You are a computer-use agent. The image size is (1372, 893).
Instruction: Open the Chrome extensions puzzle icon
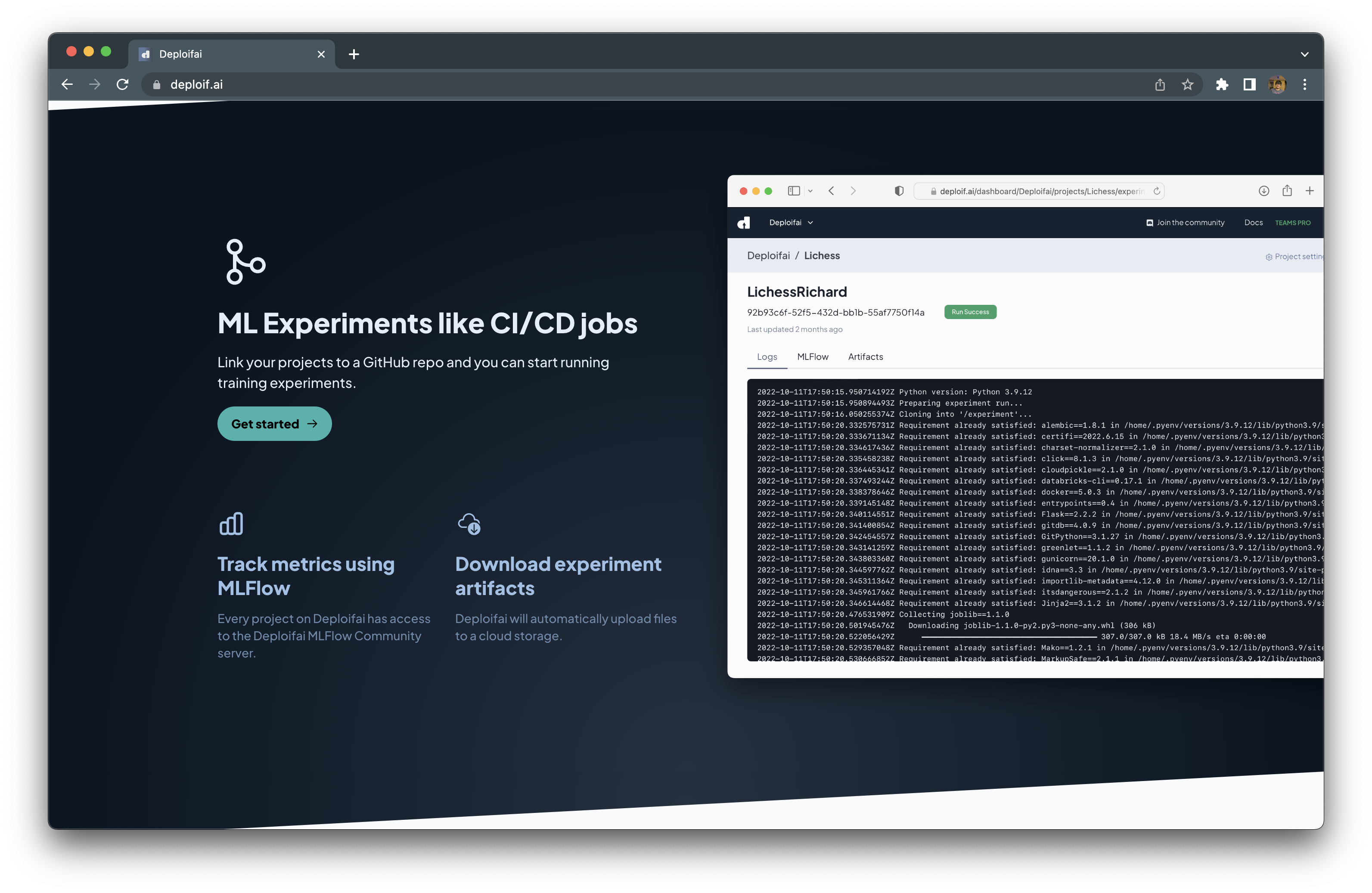1222,85
